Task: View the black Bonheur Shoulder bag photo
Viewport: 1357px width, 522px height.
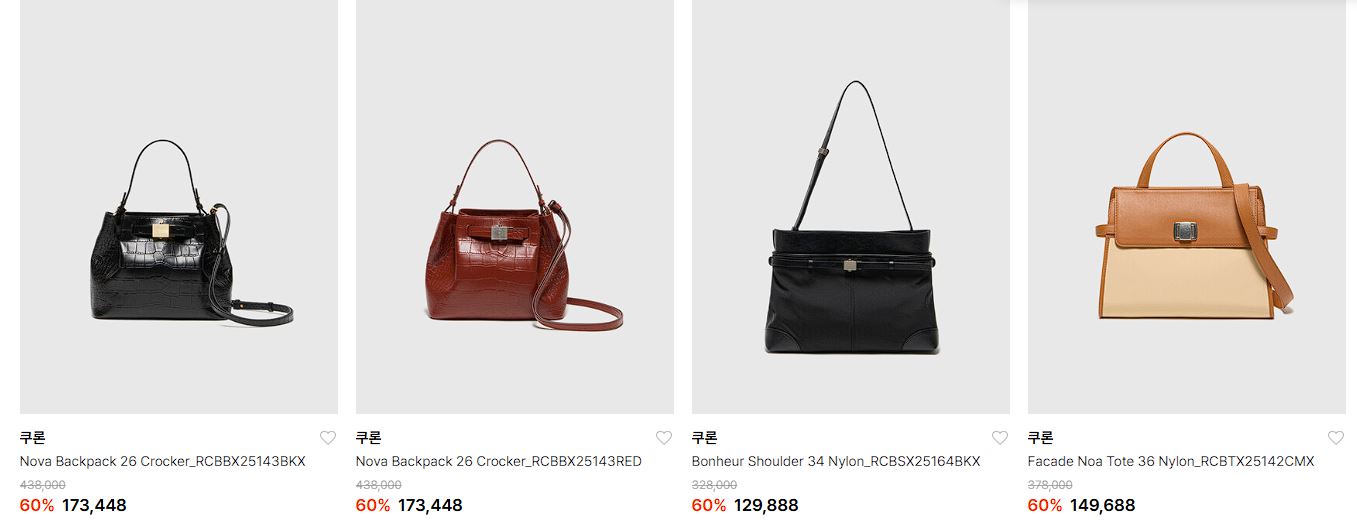Action: coord(851,207)
